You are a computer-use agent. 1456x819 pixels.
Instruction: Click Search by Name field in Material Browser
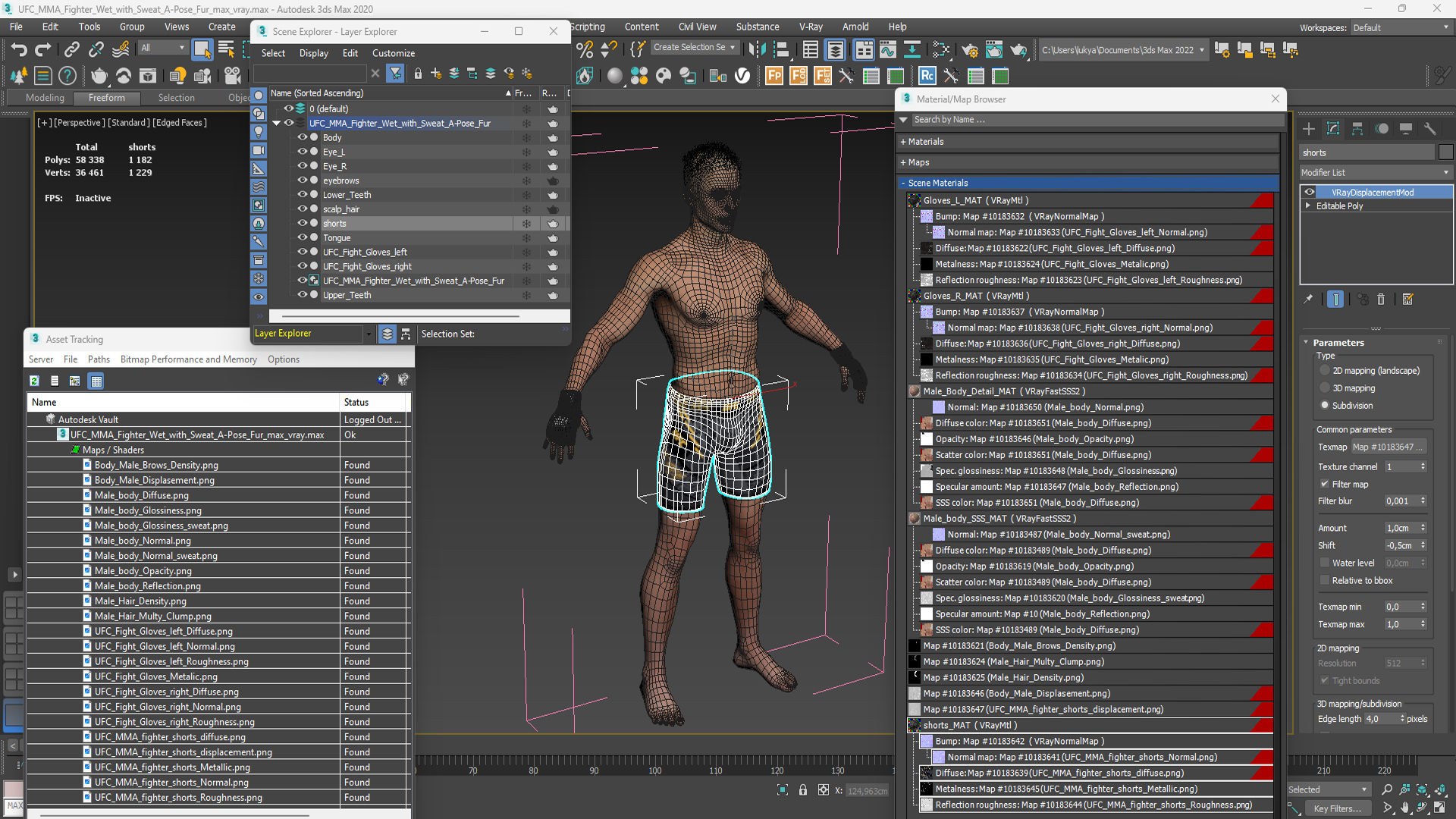[x=1097, y=120]
